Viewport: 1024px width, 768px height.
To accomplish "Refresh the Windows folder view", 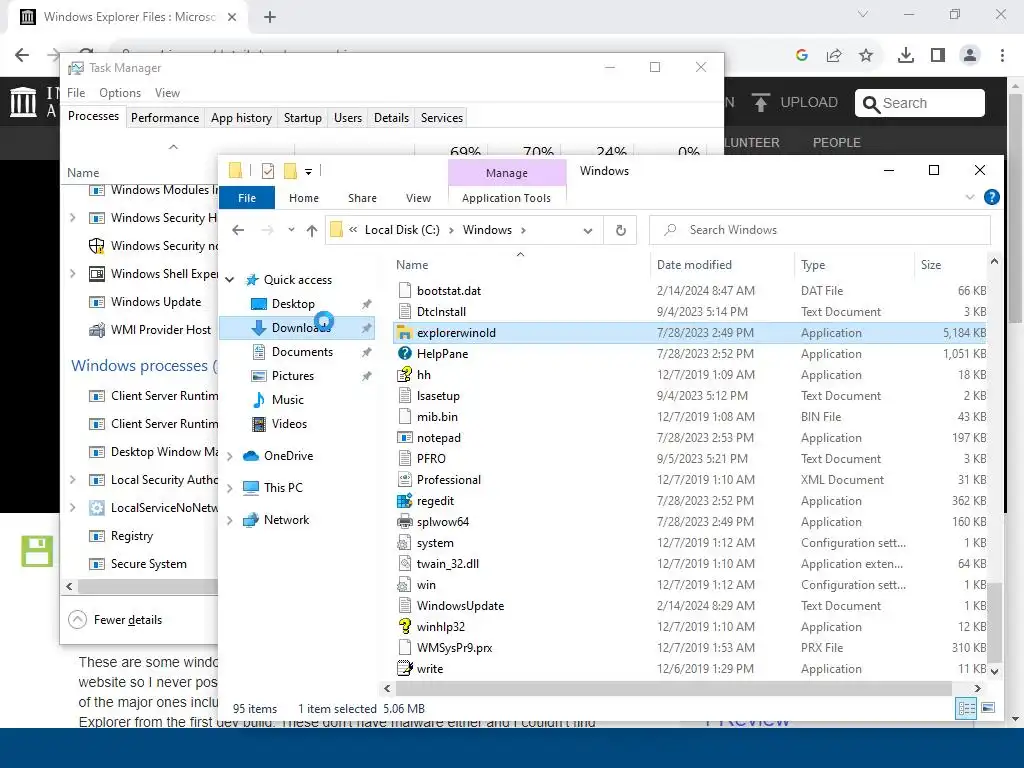I will (620, 230).
